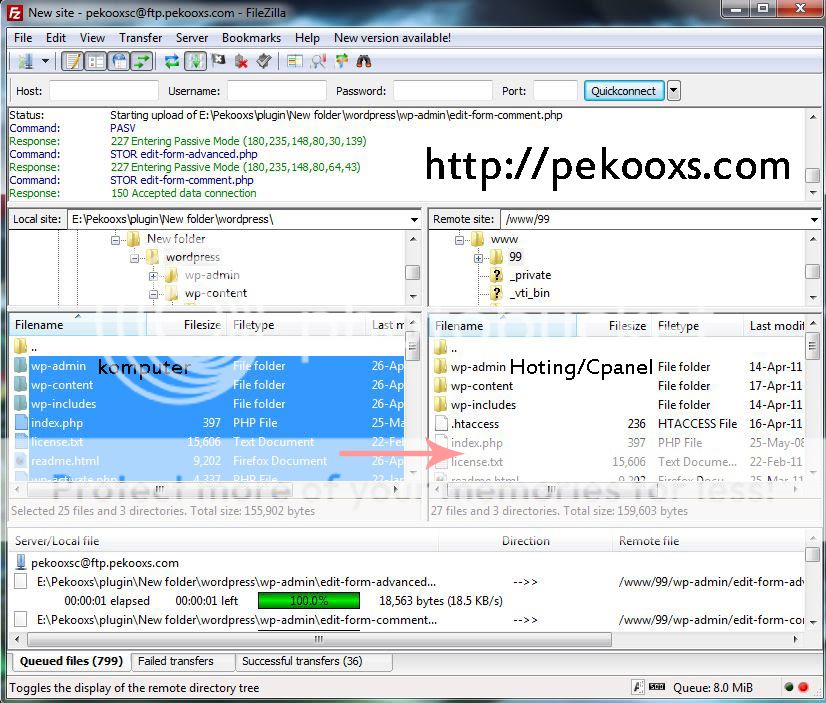
Task: Toggle the message log display
Action: (x=72, y=61)
